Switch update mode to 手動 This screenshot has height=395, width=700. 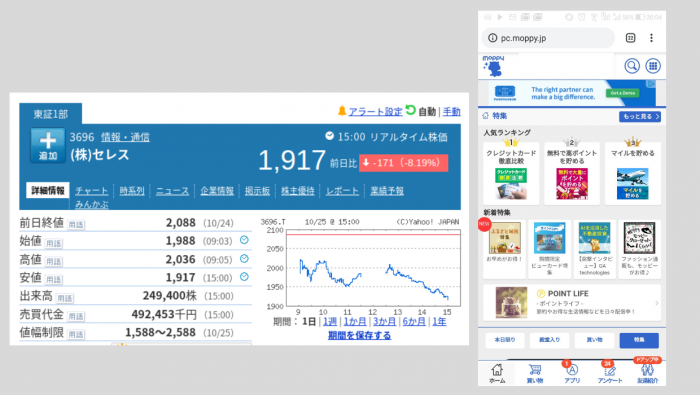point(451,112)
